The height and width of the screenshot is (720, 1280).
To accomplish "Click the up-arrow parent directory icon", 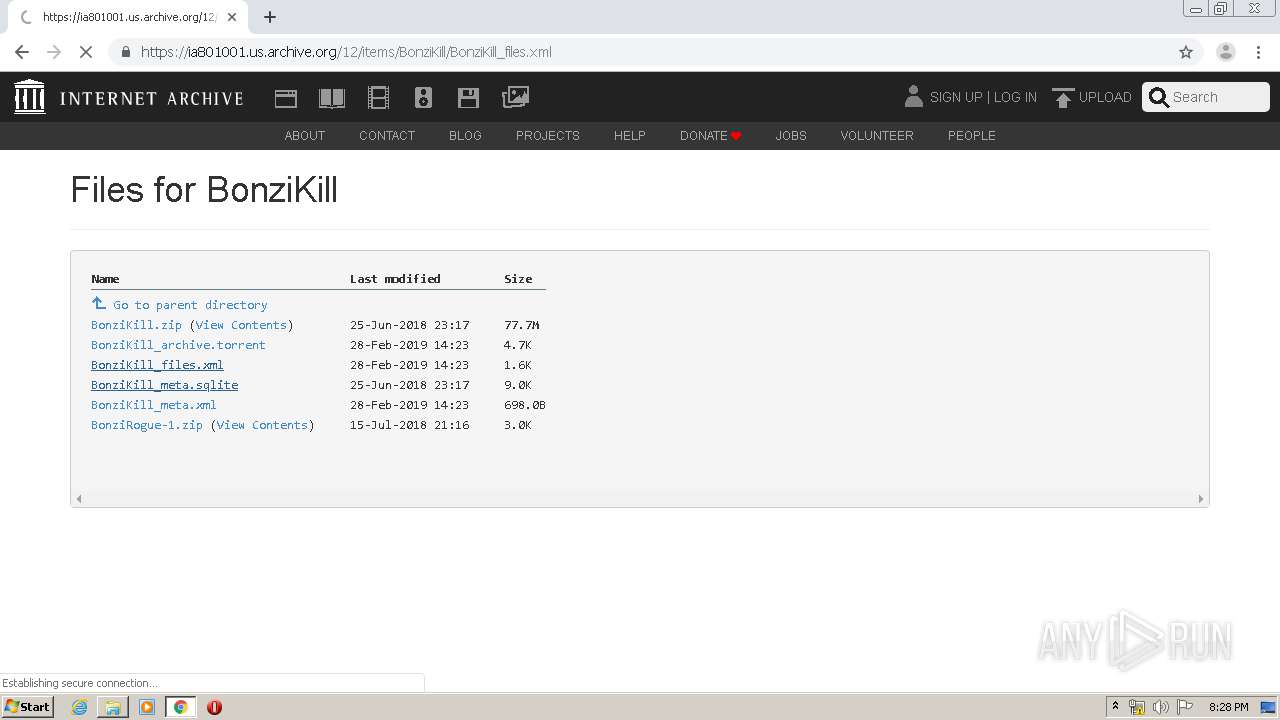I will coord(98,303).
